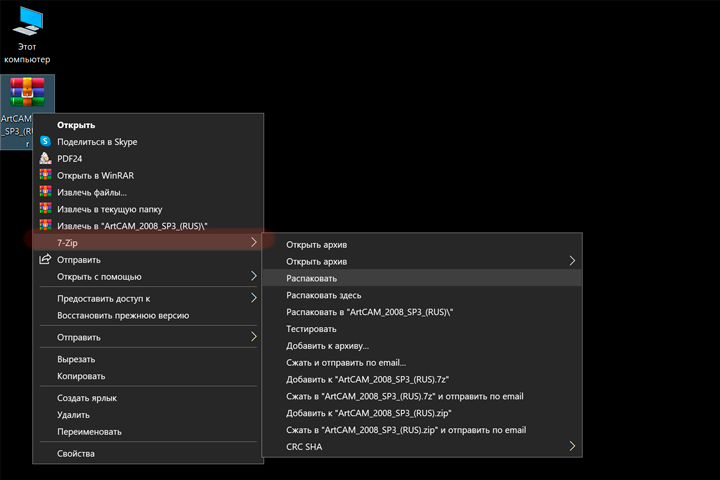Click the PDF24 icon
The width and height of the screenshot is (720, 480).
coord(45,158)
